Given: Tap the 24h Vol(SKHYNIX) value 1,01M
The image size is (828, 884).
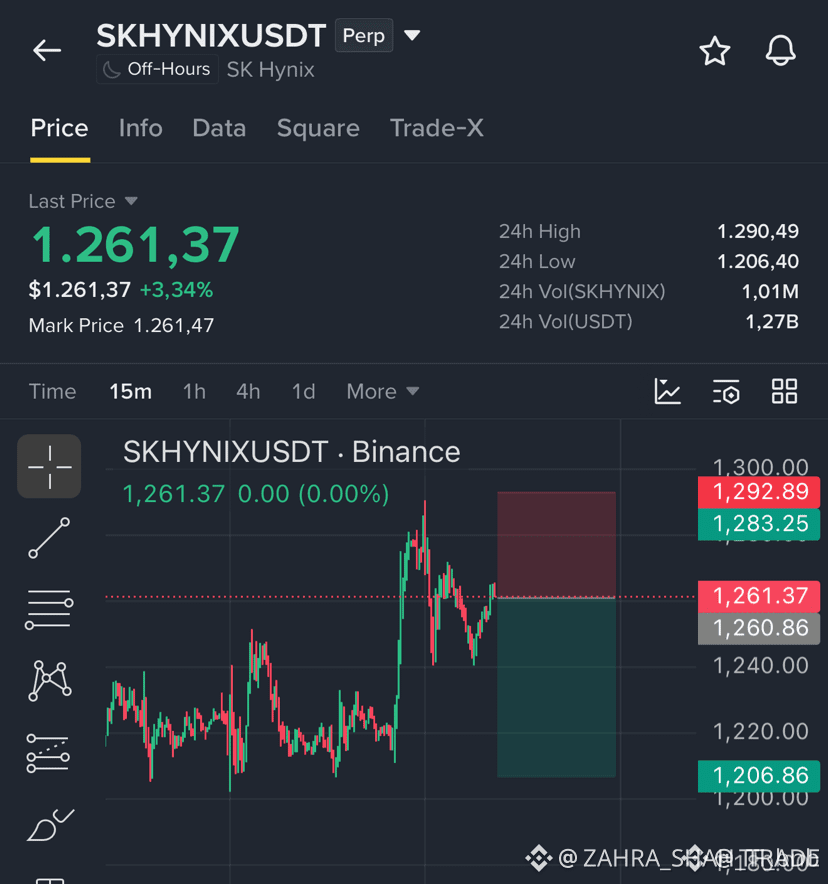Looking at the screenshot, I should point(770,291).
